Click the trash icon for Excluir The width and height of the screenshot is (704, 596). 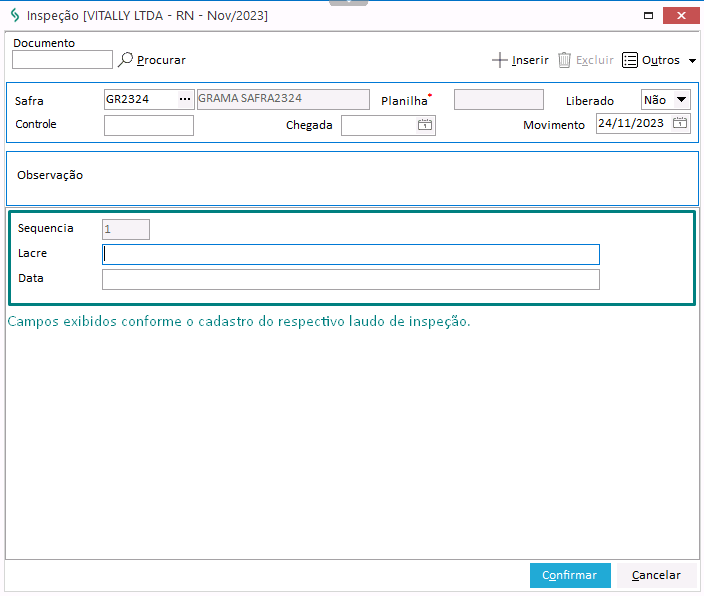[x=564, y=60]
